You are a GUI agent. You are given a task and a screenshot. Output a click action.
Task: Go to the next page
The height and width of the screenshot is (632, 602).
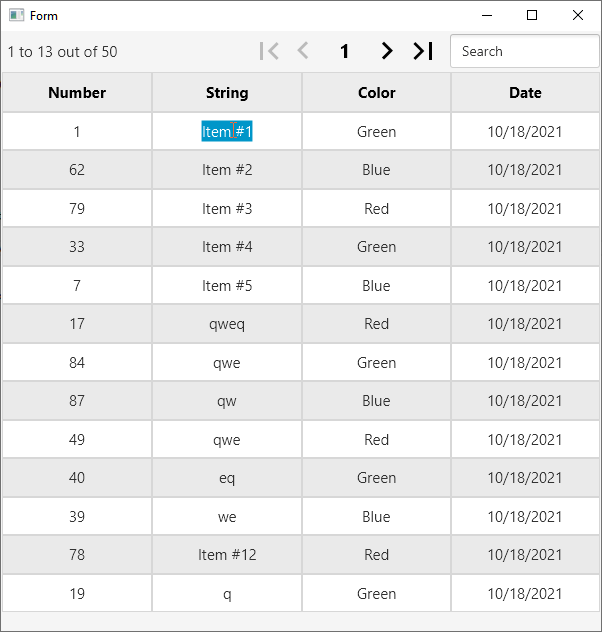[387, 51]
